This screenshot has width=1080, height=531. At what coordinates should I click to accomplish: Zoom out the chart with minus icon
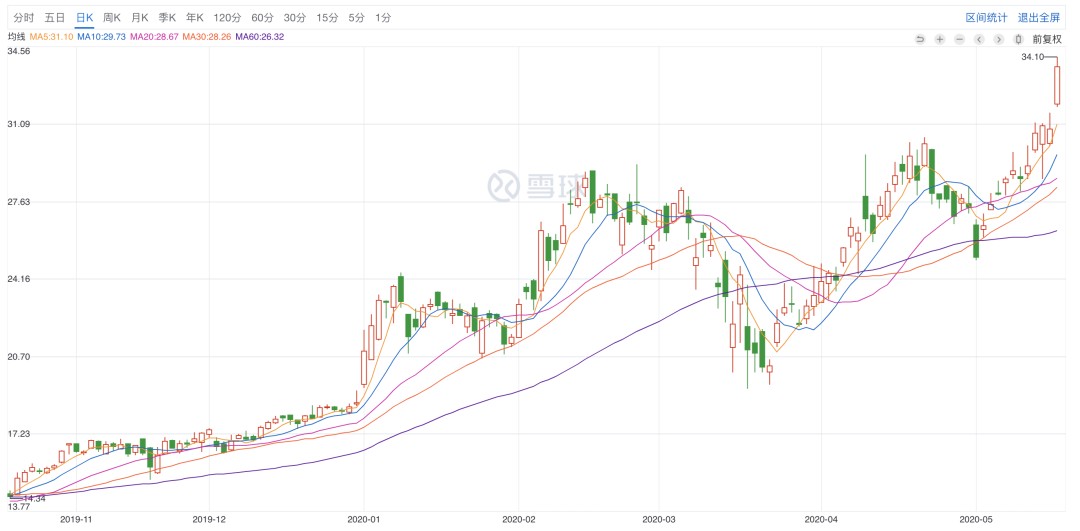click(959, 39)
